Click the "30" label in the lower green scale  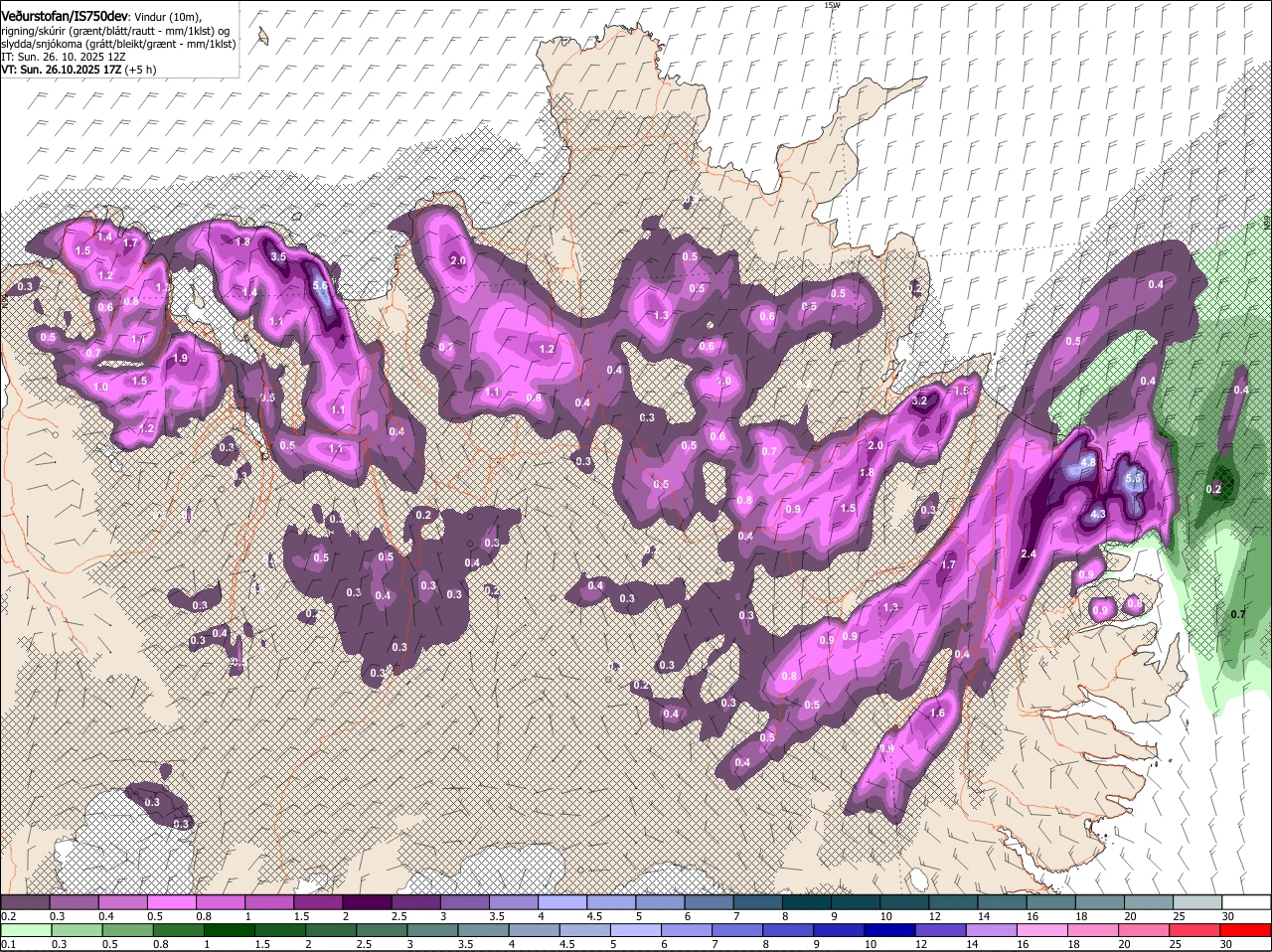click(1226, 944)
